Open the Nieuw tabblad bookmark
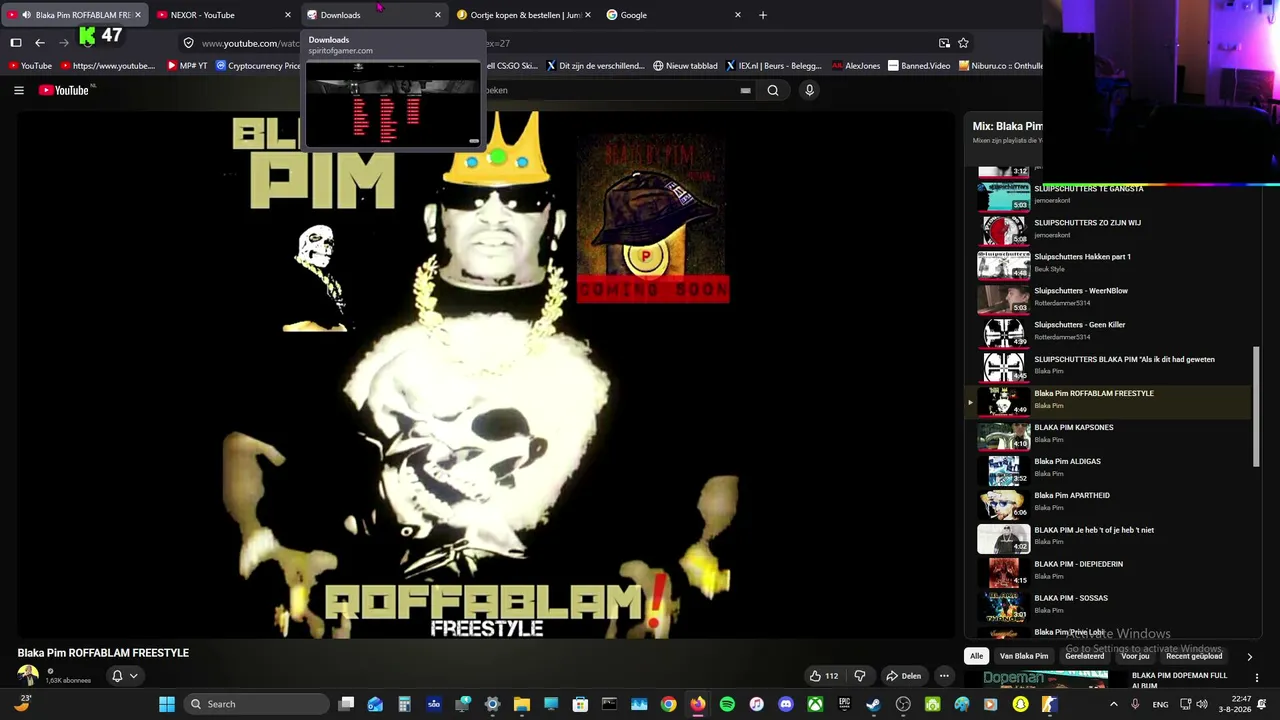The image size is (1280, 720). point(685,66)
